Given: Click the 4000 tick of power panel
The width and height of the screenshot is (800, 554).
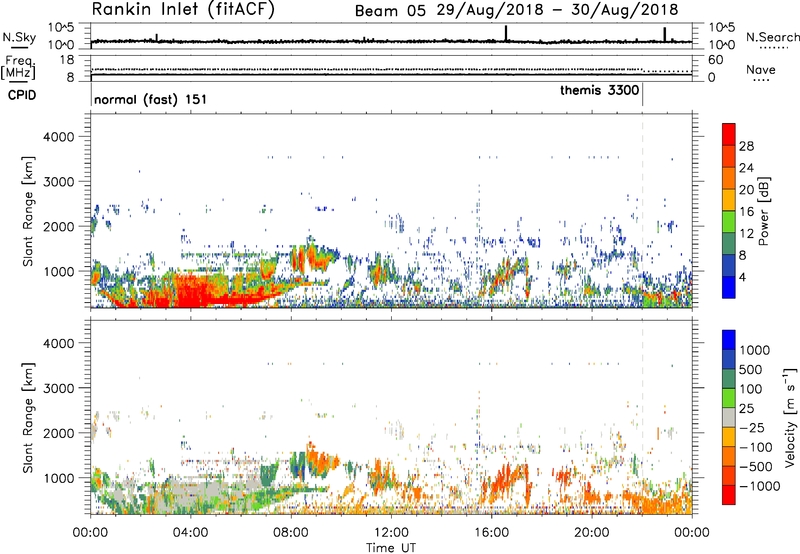Looking at the screenshot, I should pyautogui.click(x=58, y=137).
